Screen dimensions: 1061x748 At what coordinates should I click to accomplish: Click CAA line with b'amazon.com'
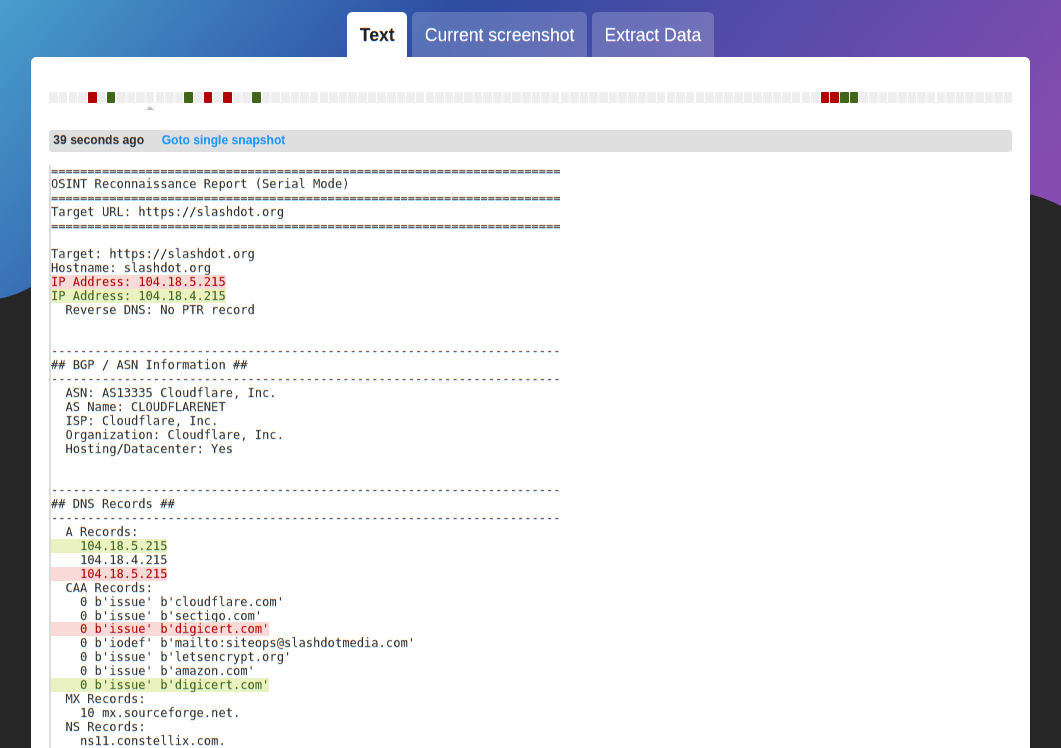167,672
